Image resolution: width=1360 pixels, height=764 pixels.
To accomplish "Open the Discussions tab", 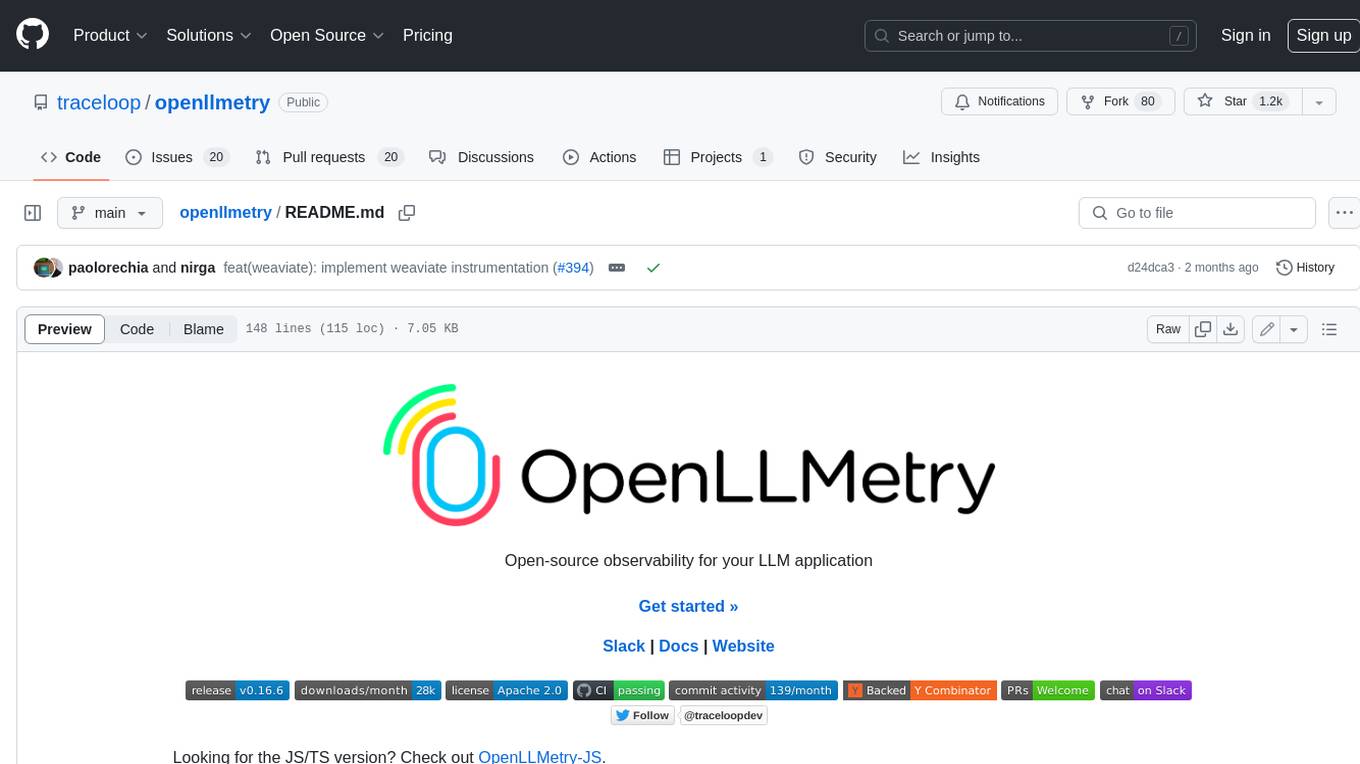I will click(x=481, y=157).
